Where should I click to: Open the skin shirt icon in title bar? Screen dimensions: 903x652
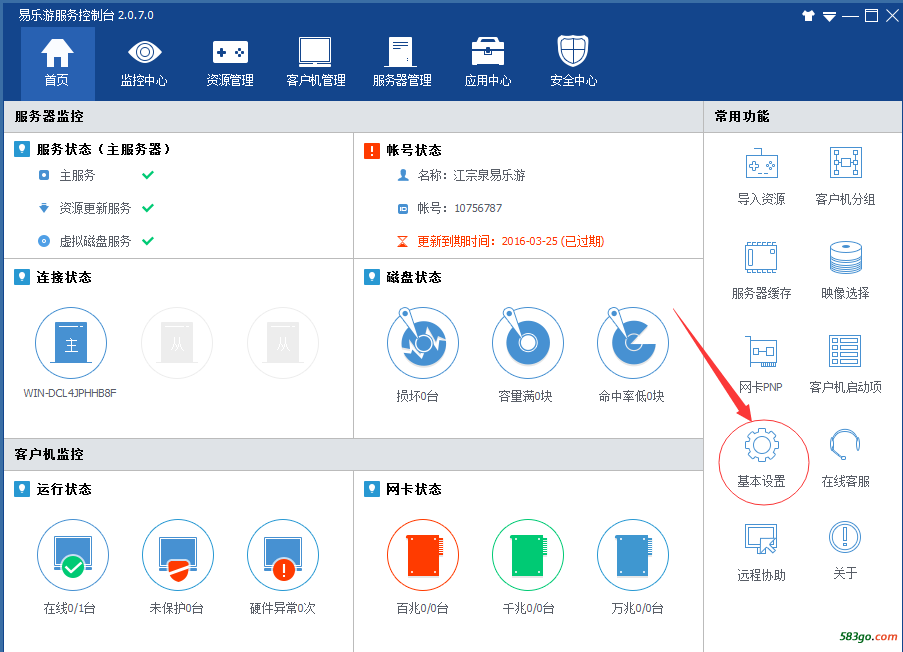809,16
